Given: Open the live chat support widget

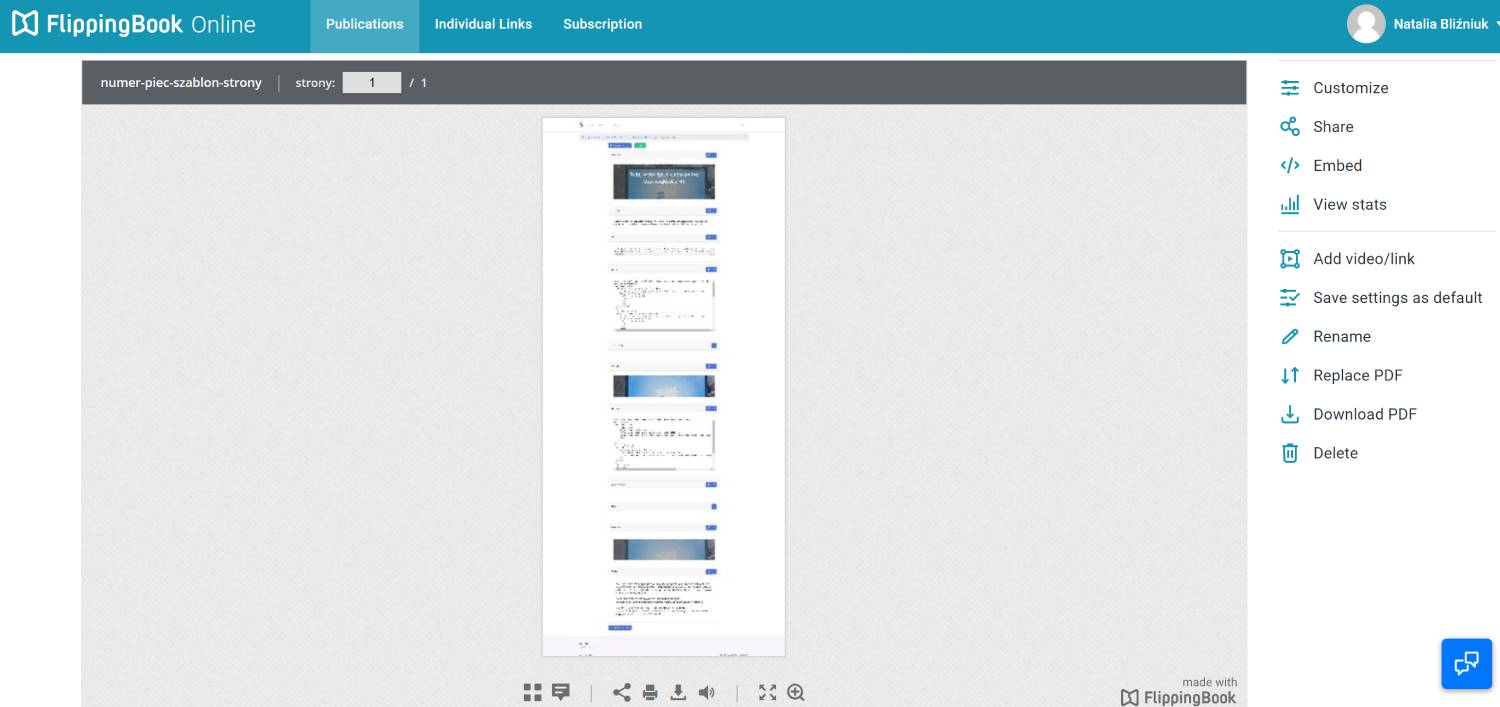Looking at the screenshot, I should [x=1466, y=663].
